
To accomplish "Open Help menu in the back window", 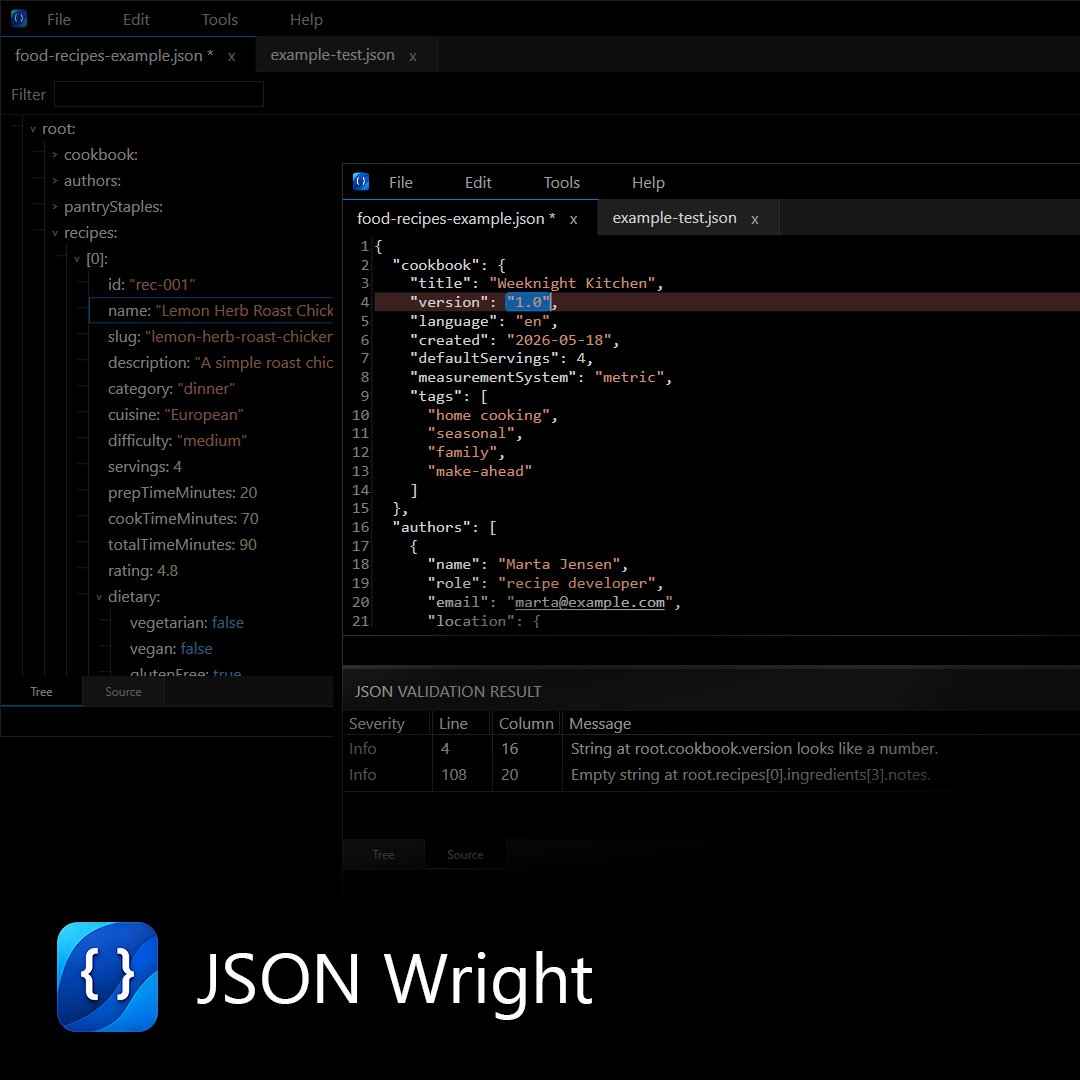I will click(x=306, y=19).
